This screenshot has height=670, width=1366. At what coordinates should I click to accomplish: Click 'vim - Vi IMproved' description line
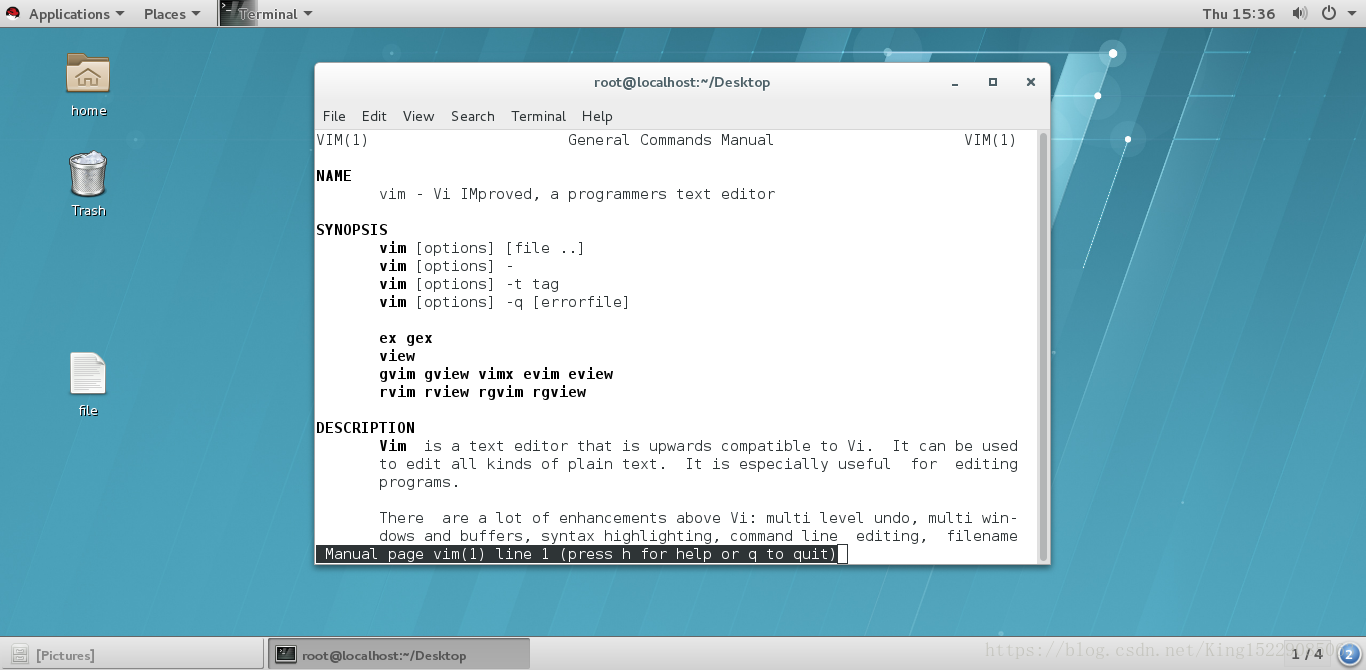click(577, 194)
